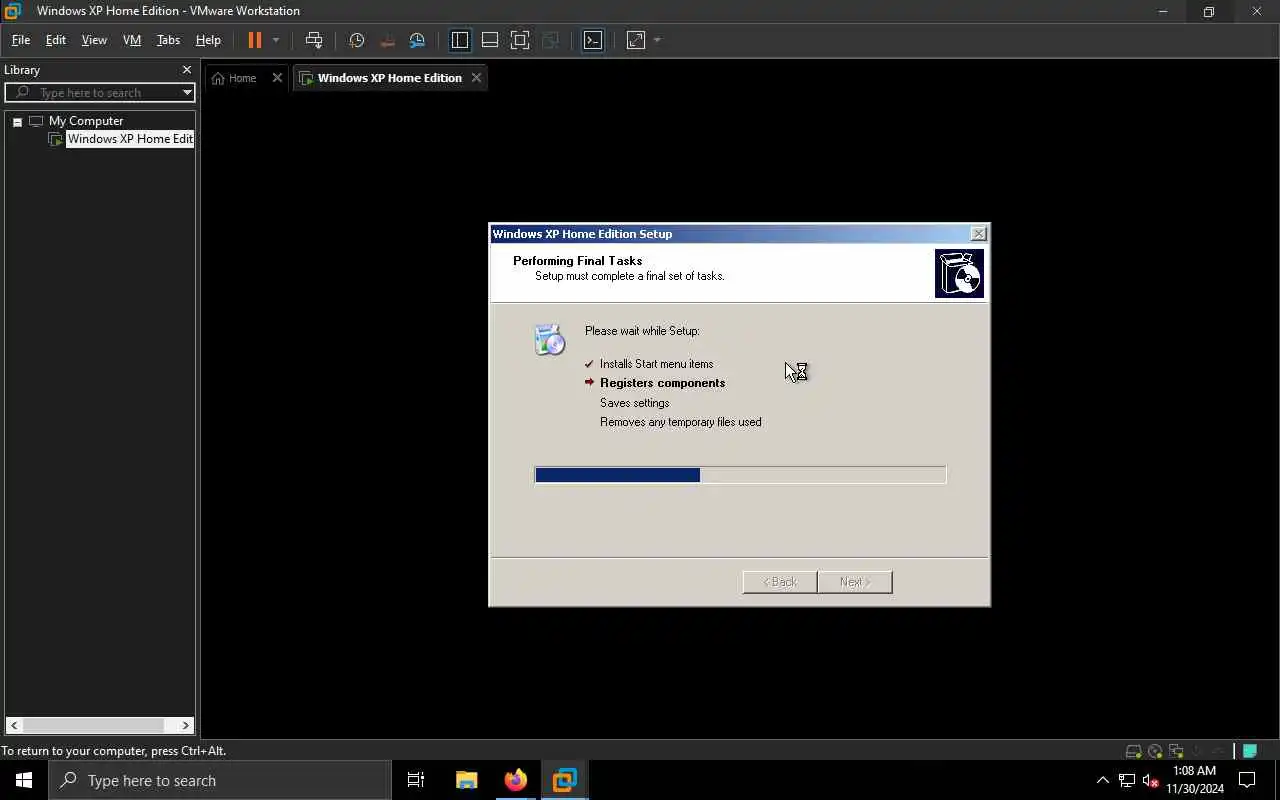Open the Help menu
Screen dimensions: 1280x800
coord(208,40)
